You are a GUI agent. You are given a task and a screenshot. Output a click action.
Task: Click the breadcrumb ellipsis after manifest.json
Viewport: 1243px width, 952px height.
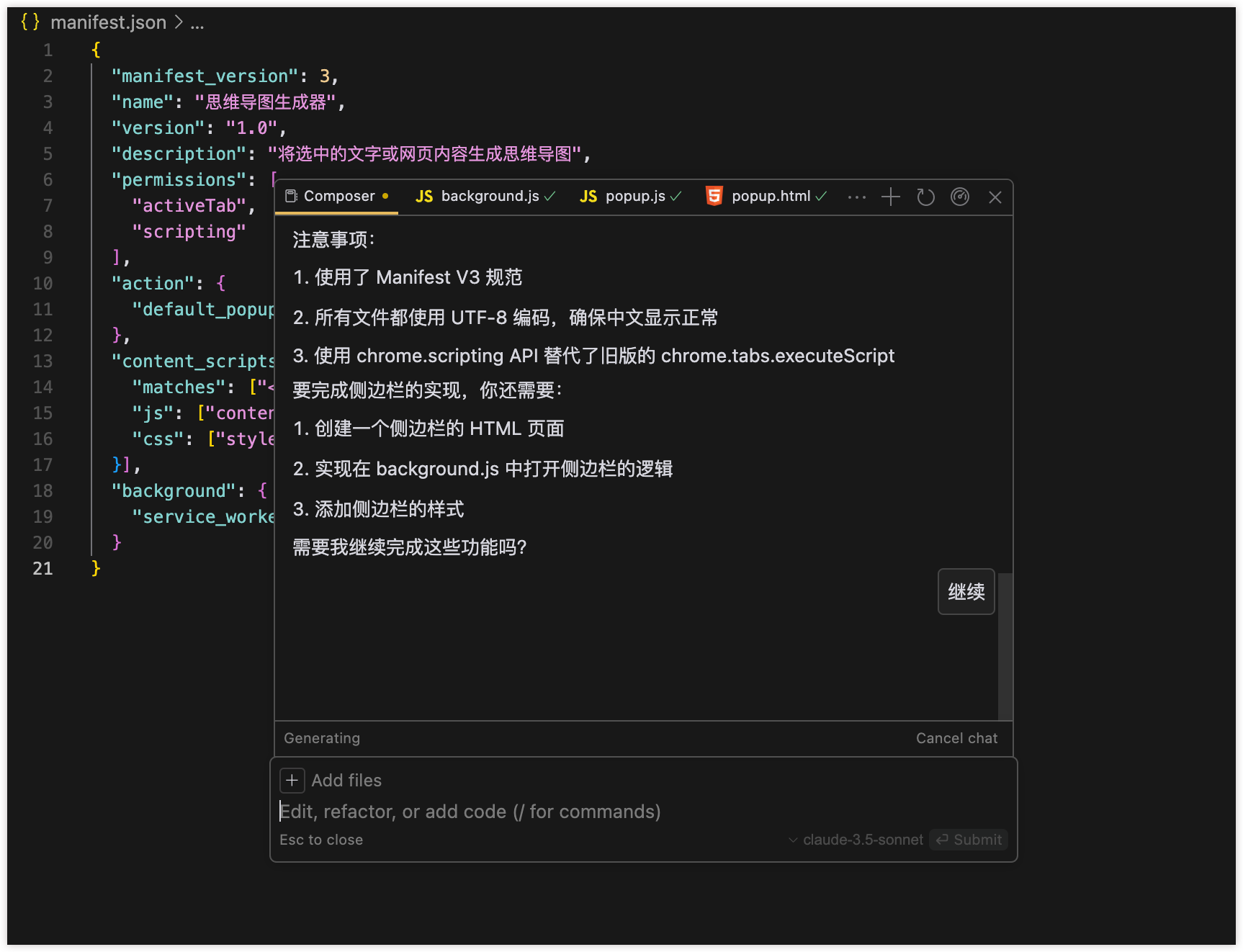(x=197, y=22)
